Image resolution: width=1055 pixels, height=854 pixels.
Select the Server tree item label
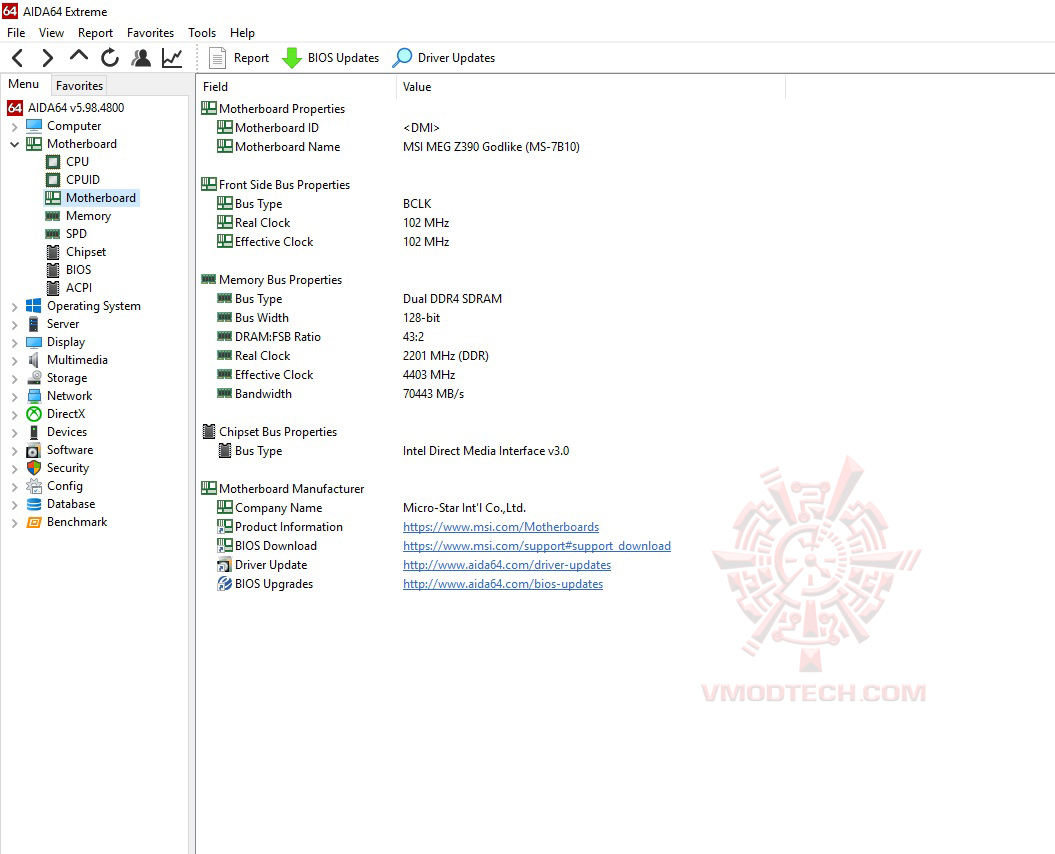pos(63,324)
